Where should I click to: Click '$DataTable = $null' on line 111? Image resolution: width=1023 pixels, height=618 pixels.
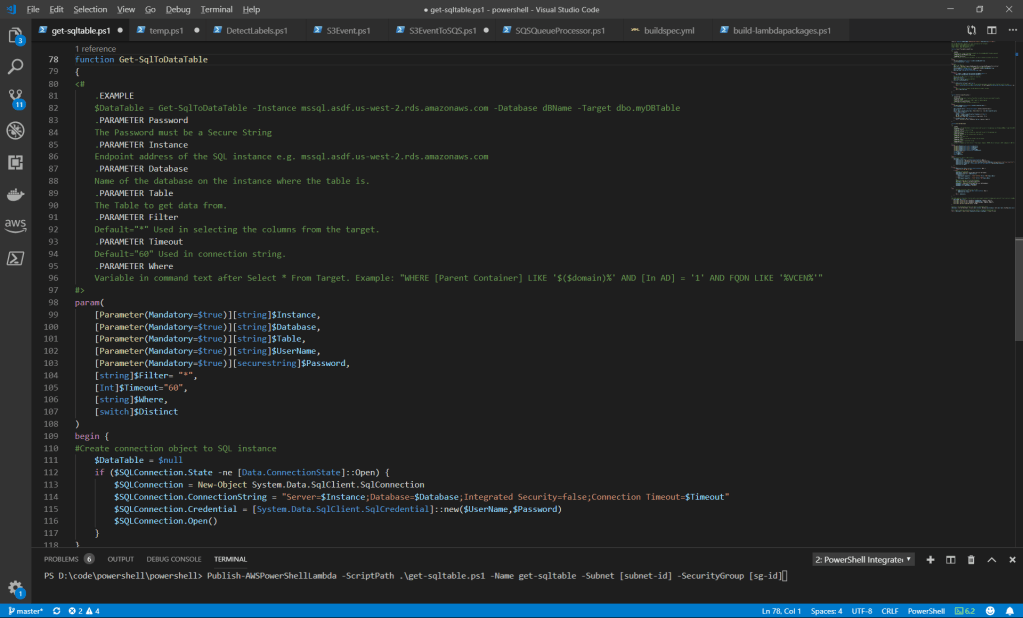click(138, 460)
